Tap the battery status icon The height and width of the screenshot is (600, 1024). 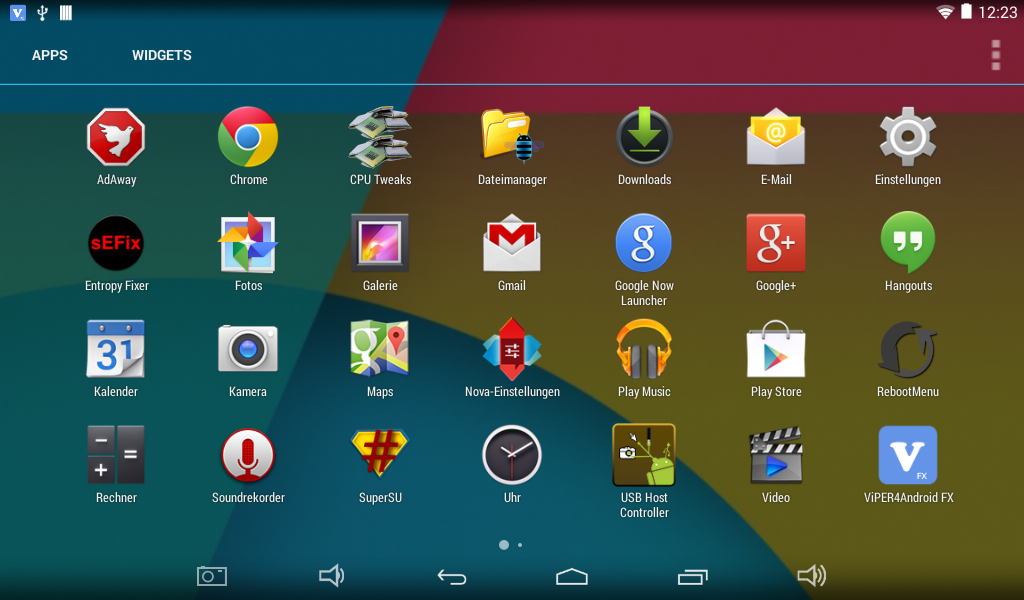966,12
